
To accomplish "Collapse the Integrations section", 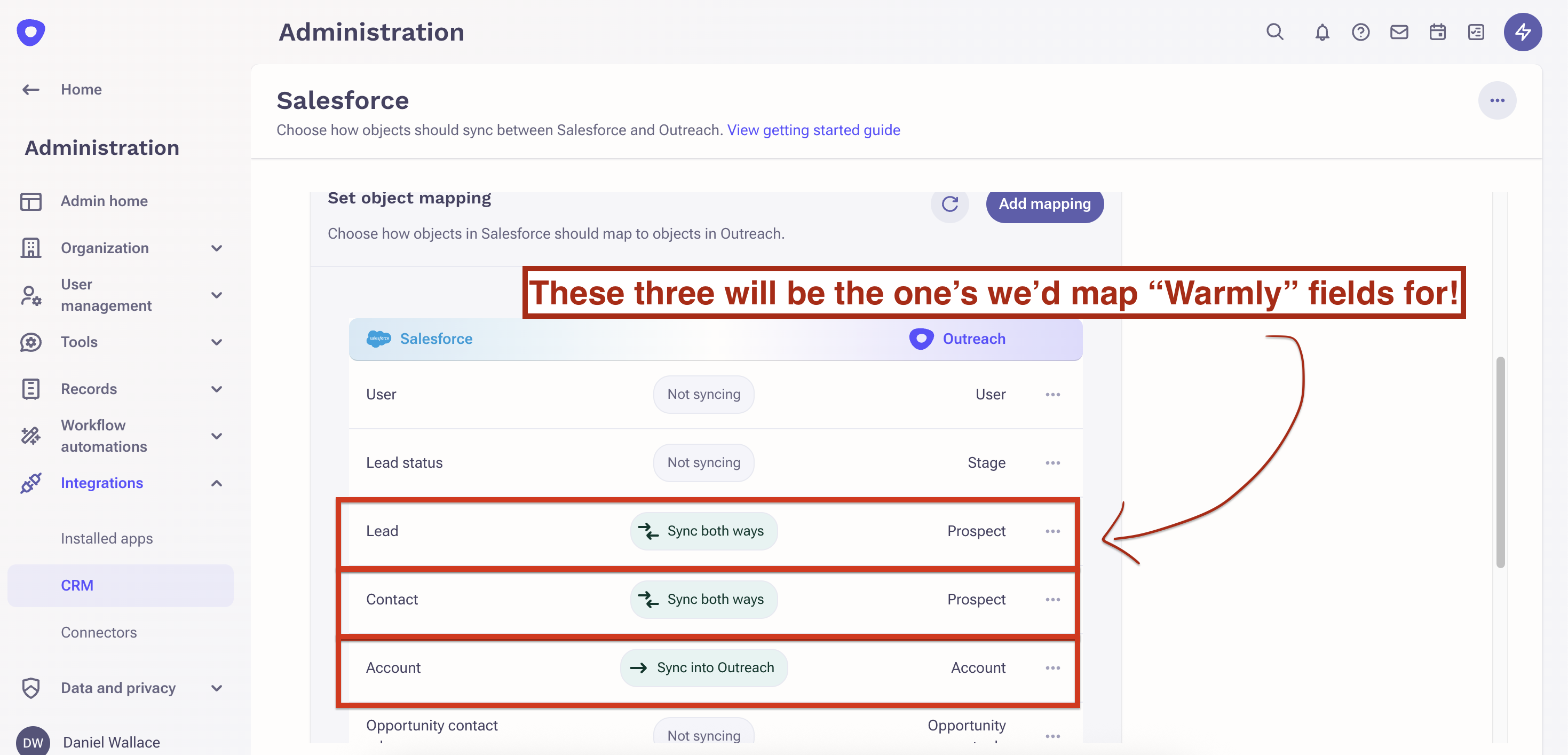I will pos(216,483).
